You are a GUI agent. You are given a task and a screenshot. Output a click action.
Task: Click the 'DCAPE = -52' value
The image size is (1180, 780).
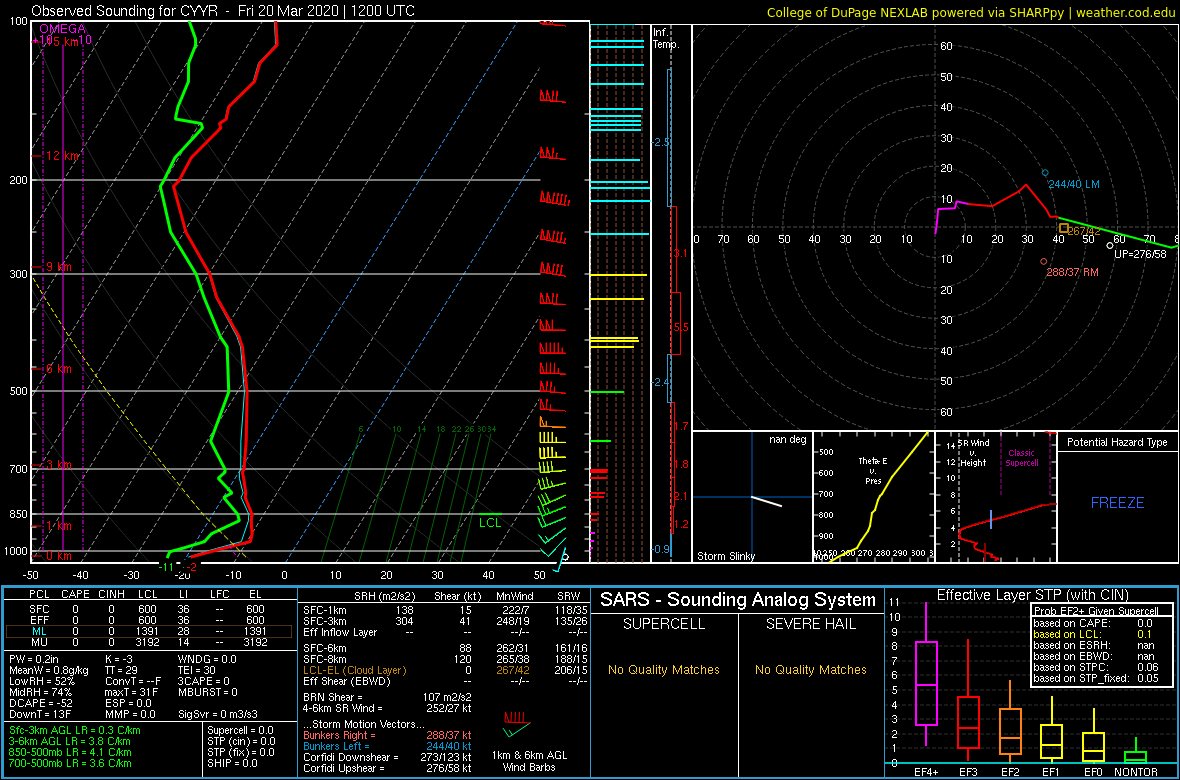pyautogui.click(x=41, y=701)
